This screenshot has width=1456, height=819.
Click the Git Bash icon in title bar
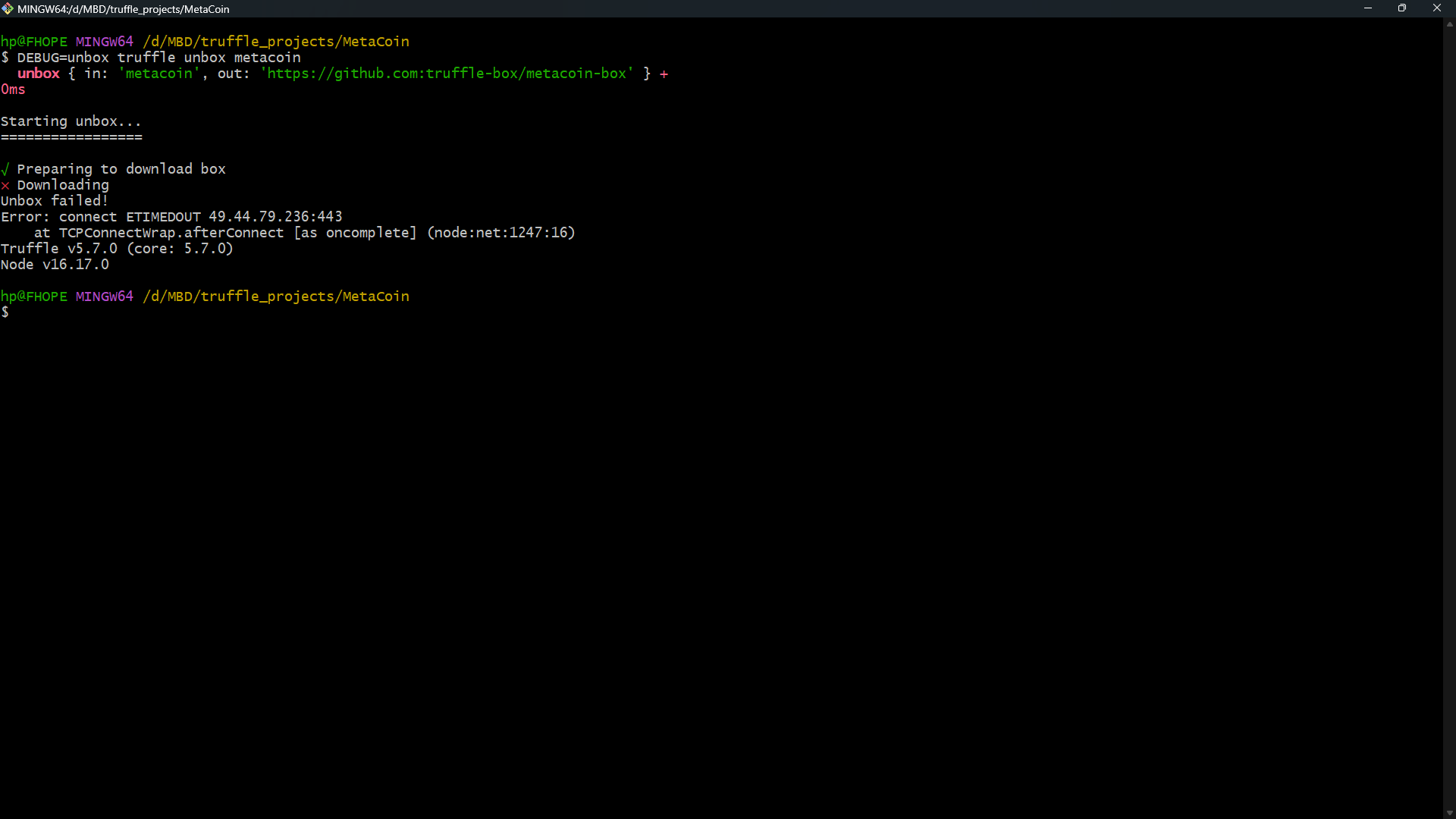click(x=8, y=8)
